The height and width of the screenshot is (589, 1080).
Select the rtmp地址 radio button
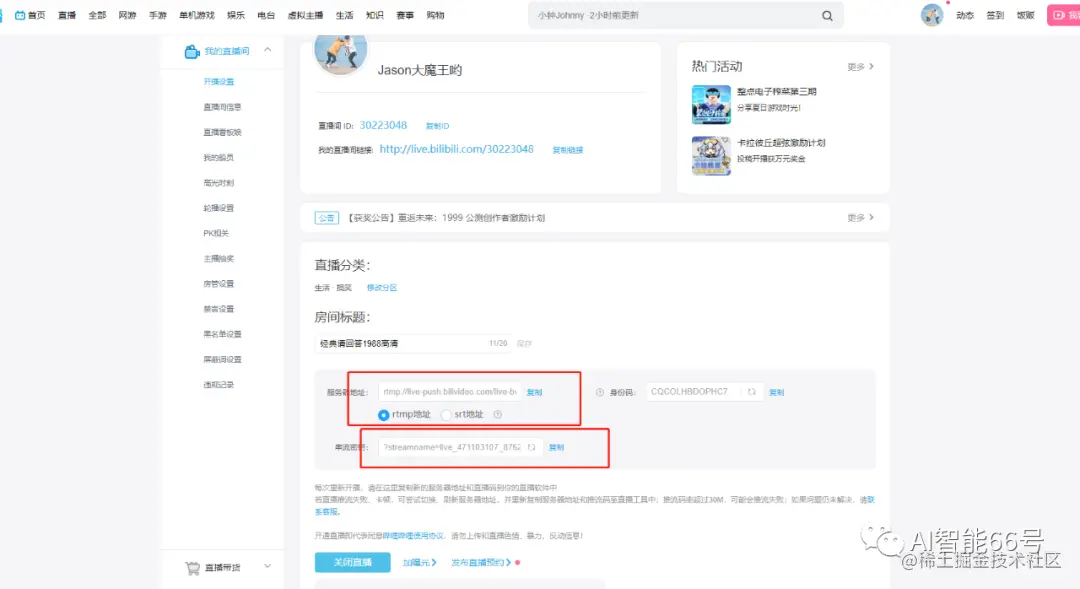coord(384,415)
